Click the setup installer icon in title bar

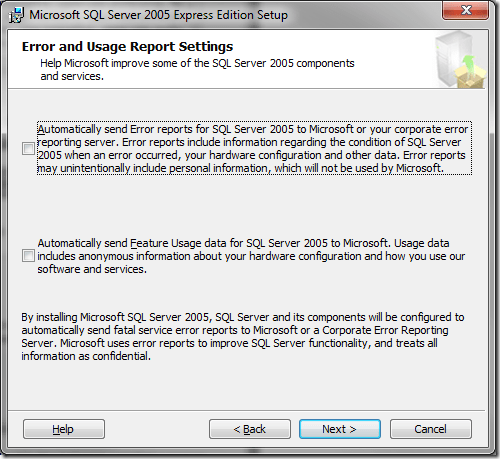pos(16,15)
